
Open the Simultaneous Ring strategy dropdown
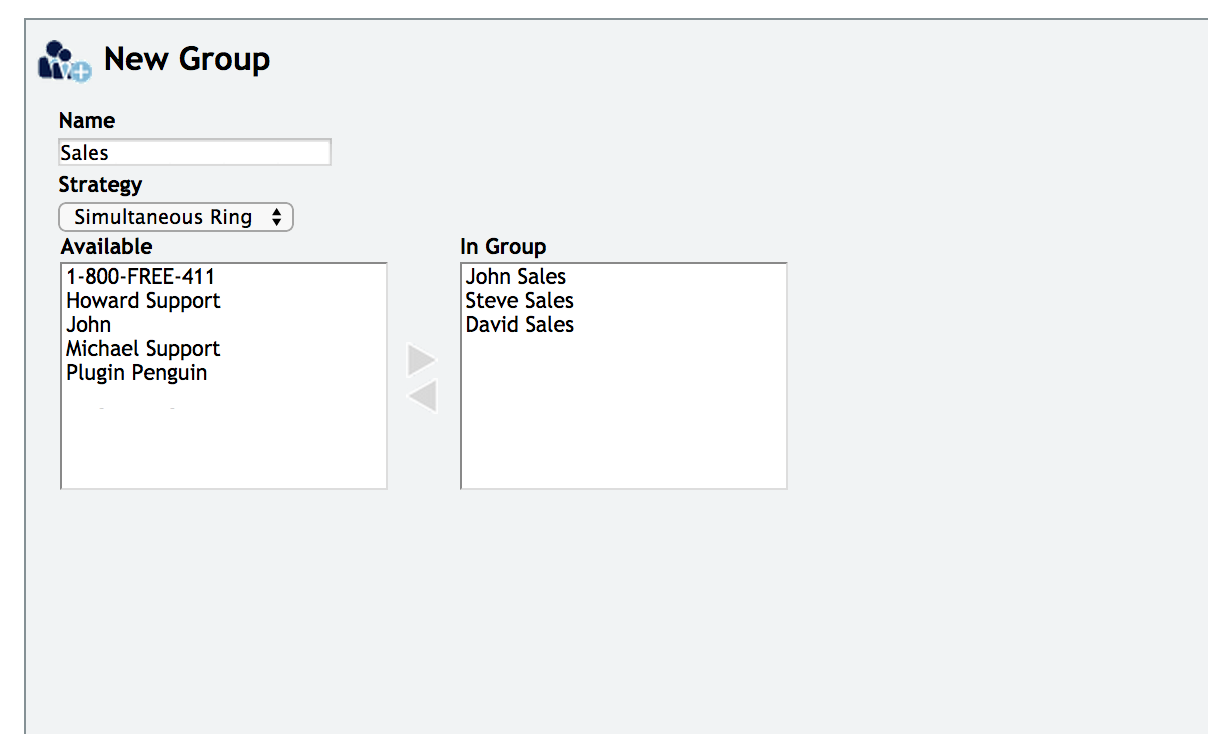click(176, 217)
